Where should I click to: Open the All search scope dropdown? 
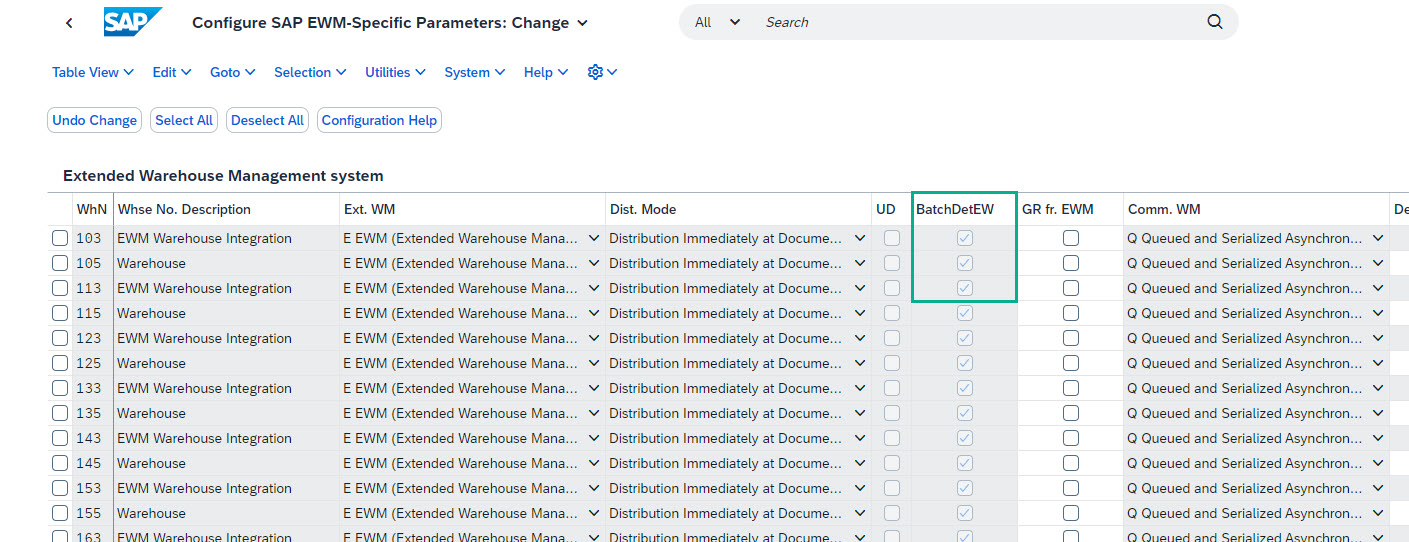pyautogui.click(x=717, y=22)
